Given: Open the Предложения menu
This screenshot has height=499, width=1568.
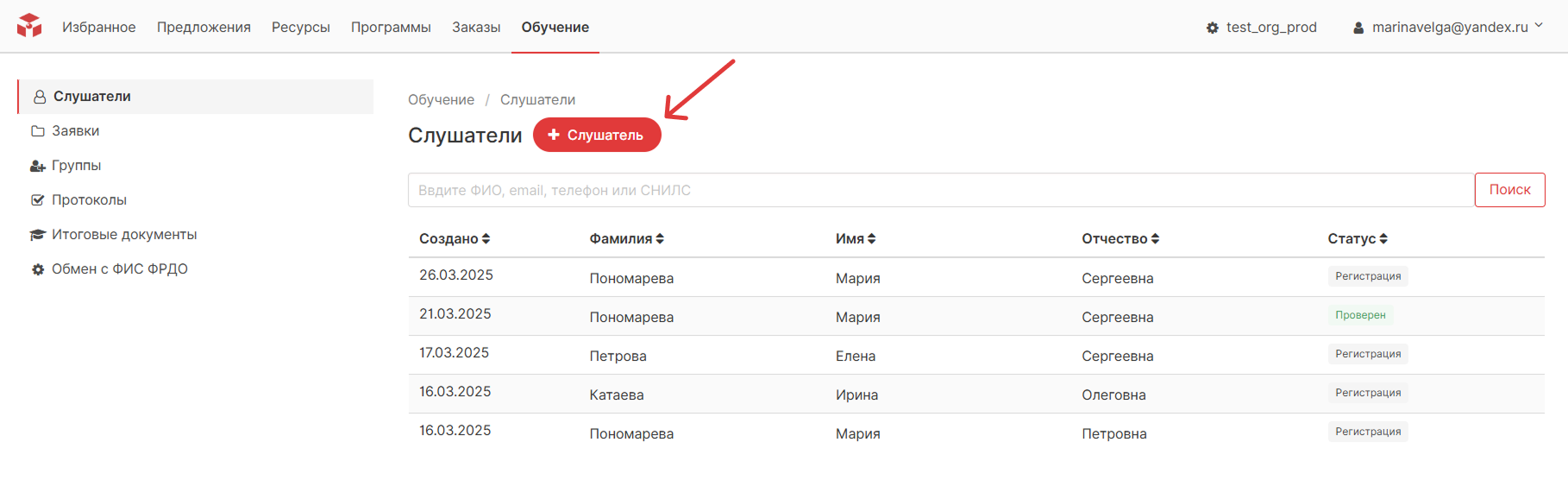Looking at the screenshot, I should point(204,27).
